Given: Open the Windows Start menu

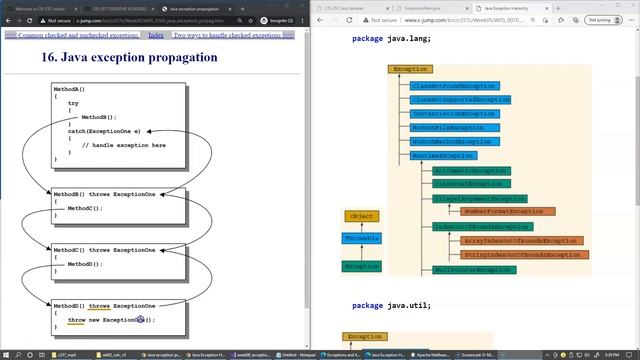Looking at the screenshot, I should [x=6, y=355].
